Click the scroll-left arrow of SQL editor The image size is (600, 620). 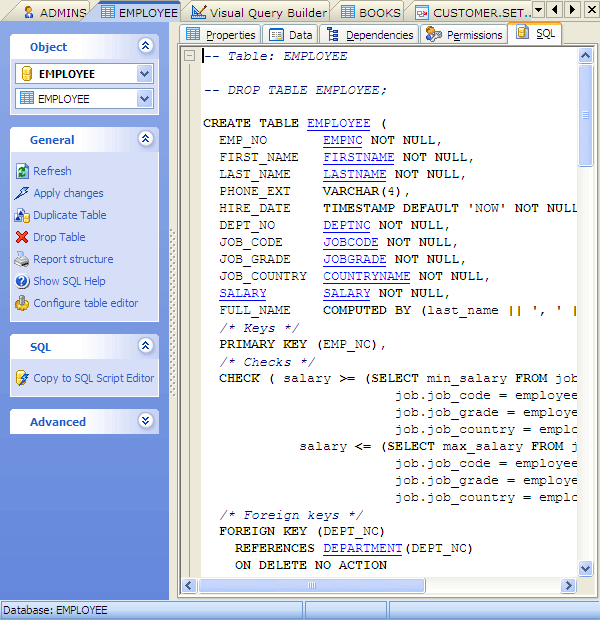click(189, 586)
